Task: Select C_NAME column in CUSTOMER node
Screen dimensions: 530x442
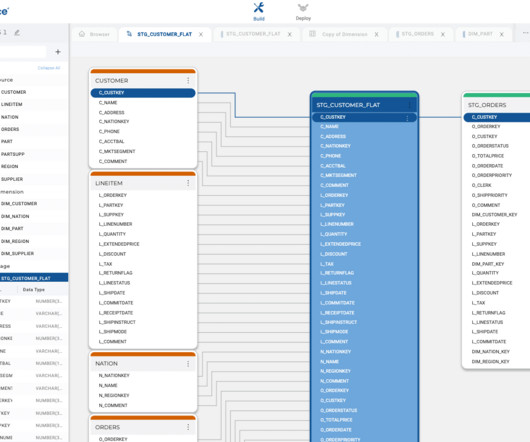Action: (108, 102)
